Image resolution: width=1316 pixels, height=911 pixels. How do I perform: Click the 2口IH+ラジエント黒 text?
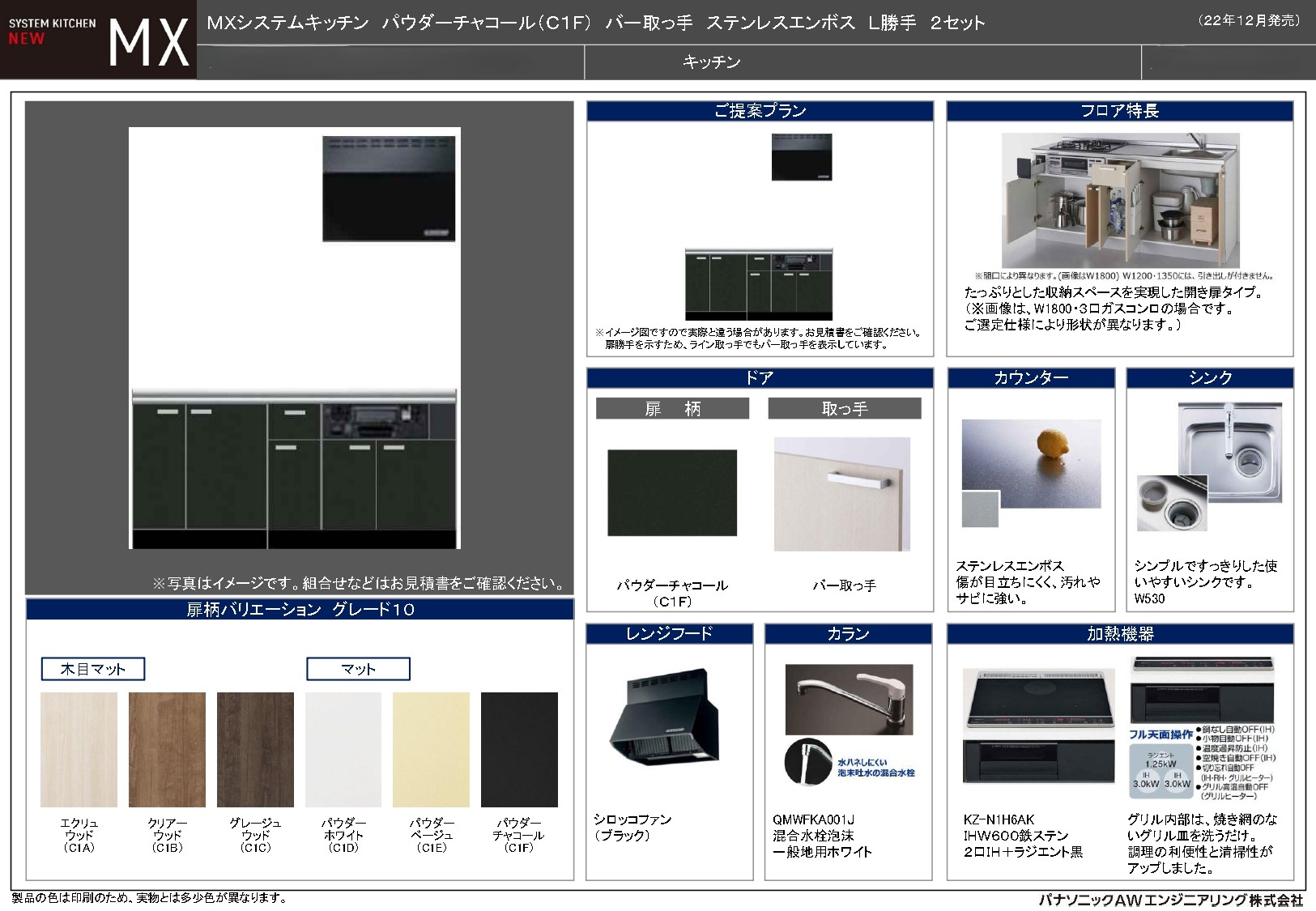click(x=1023, y=852)
